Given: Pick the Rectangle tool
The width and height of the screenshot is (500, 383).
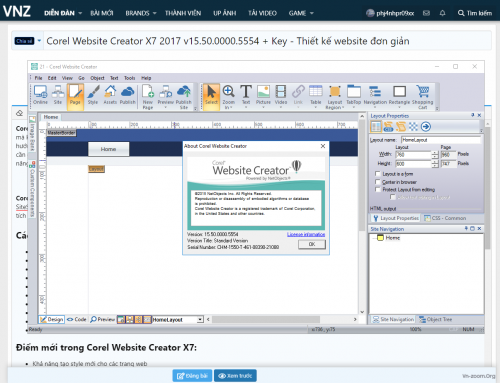Looking at the screenshot, I should 399,95.
